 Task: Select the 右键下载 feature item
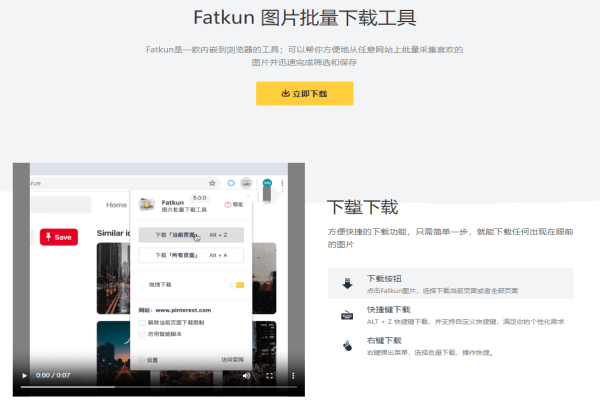coord(450,346)
